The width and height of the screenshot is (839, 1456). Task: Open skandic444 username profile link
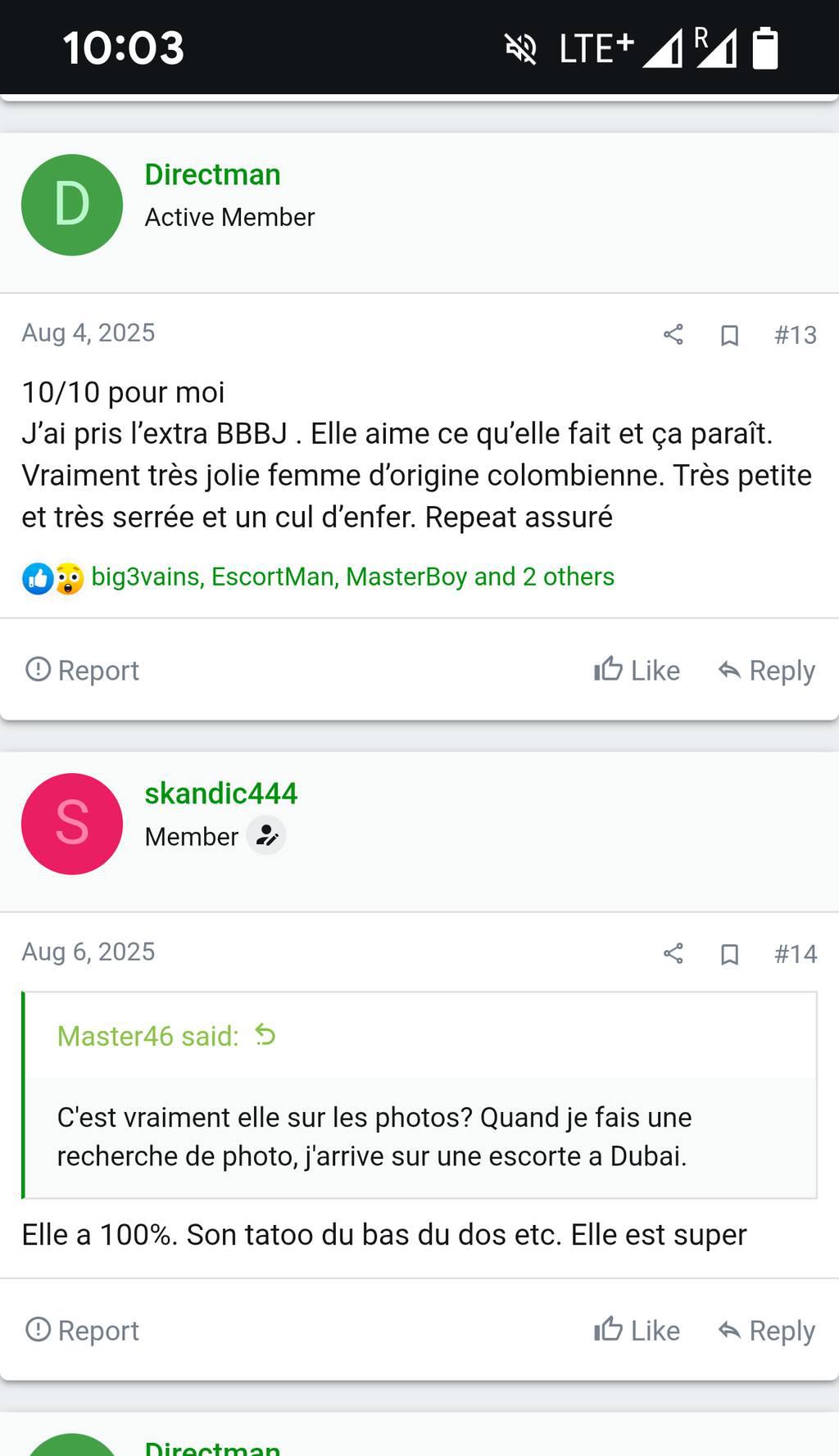click(x=220, y=794)
